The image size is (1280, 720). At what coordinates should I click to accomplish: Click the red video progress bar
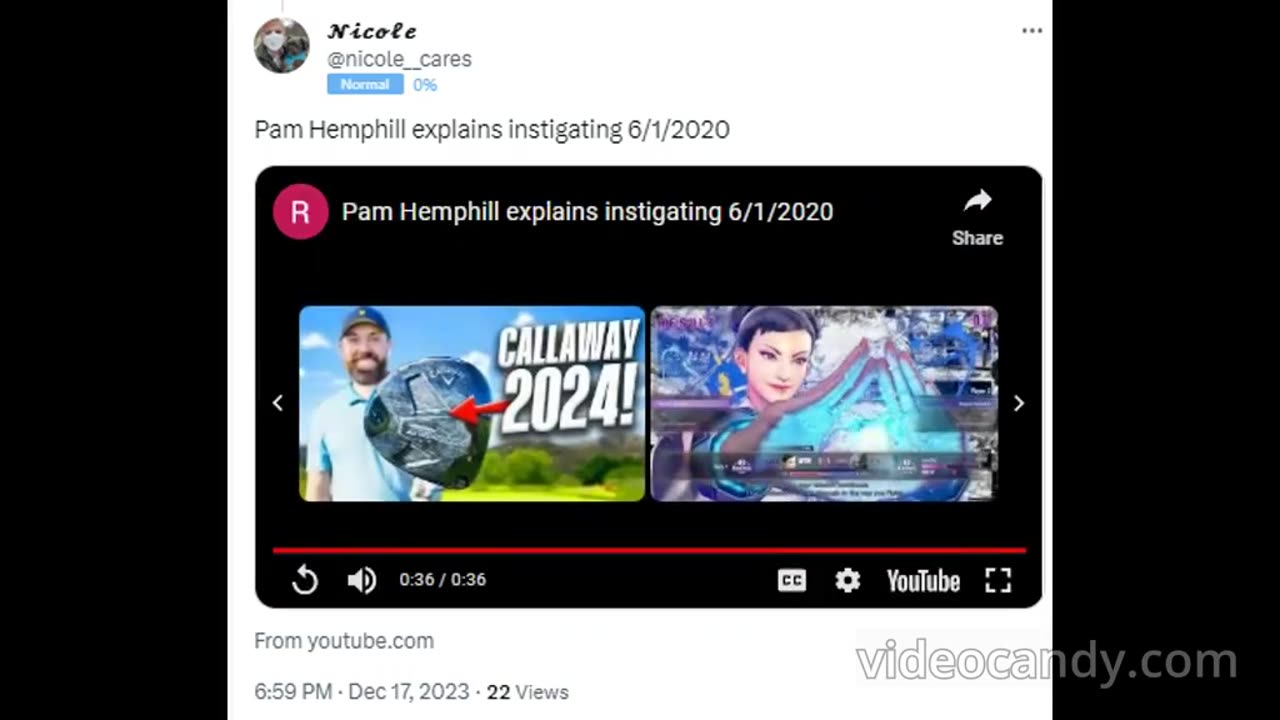650,550
